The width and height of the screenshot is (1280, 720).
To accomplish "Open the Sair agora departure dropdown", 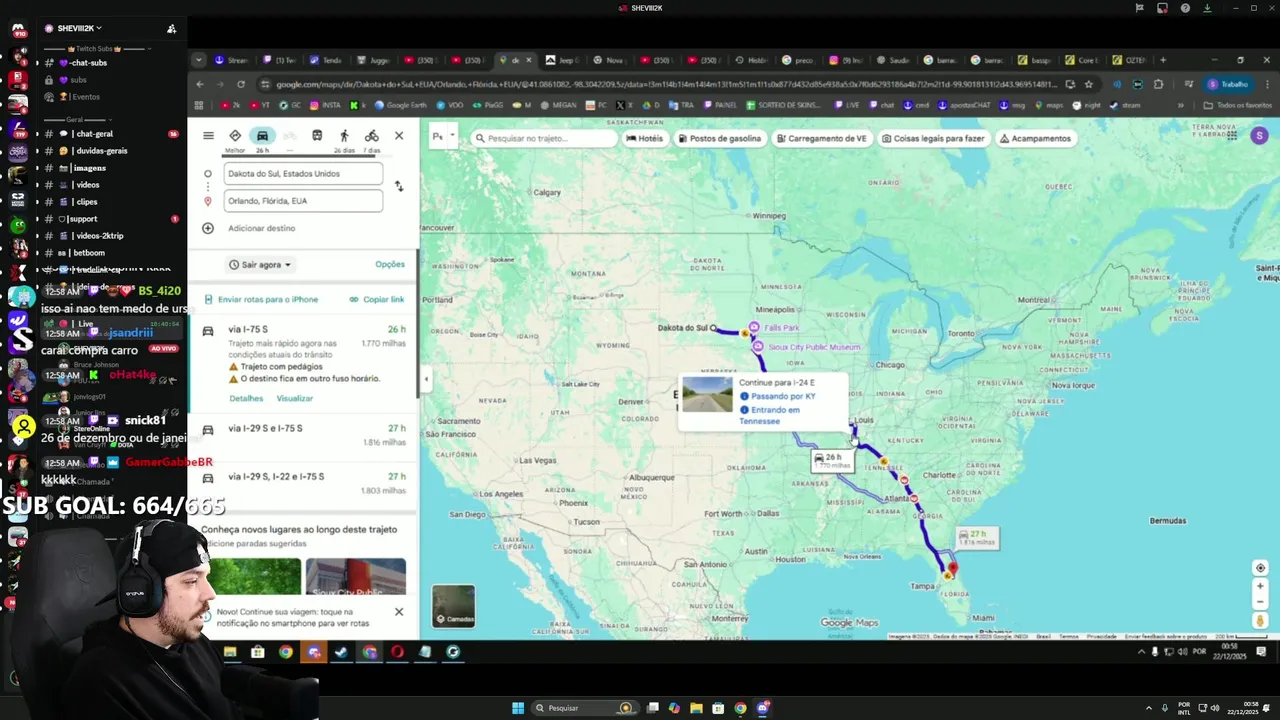I will click(x=260, y=265).
